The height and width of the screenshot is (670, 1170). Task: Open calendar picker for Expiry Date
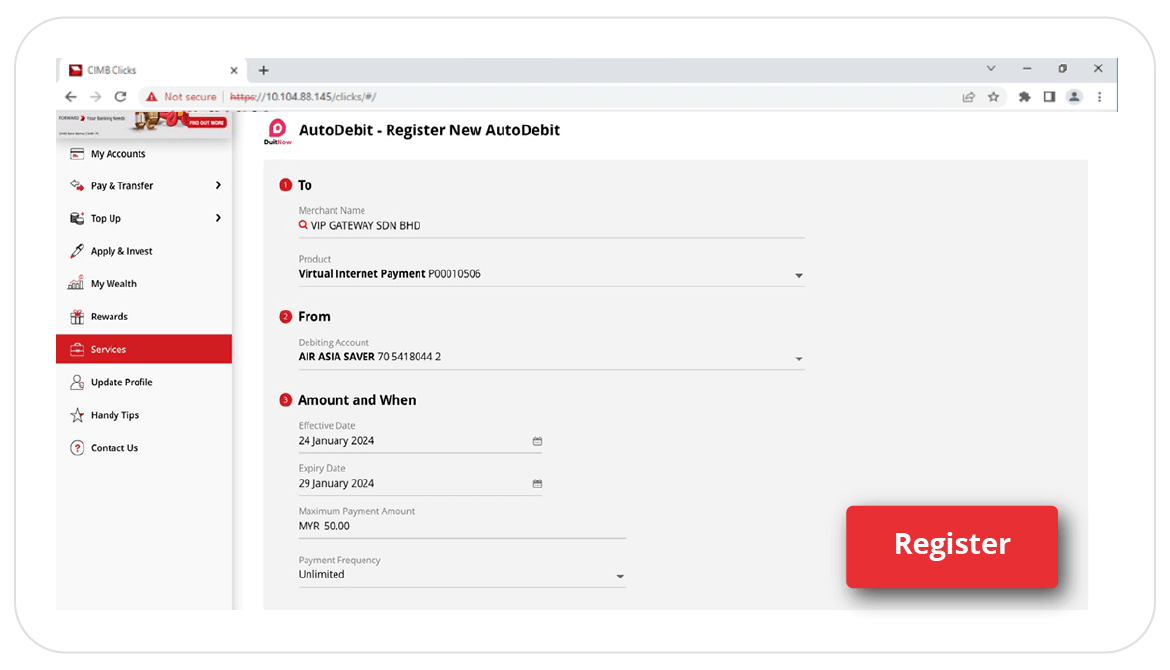pos(537,484)
